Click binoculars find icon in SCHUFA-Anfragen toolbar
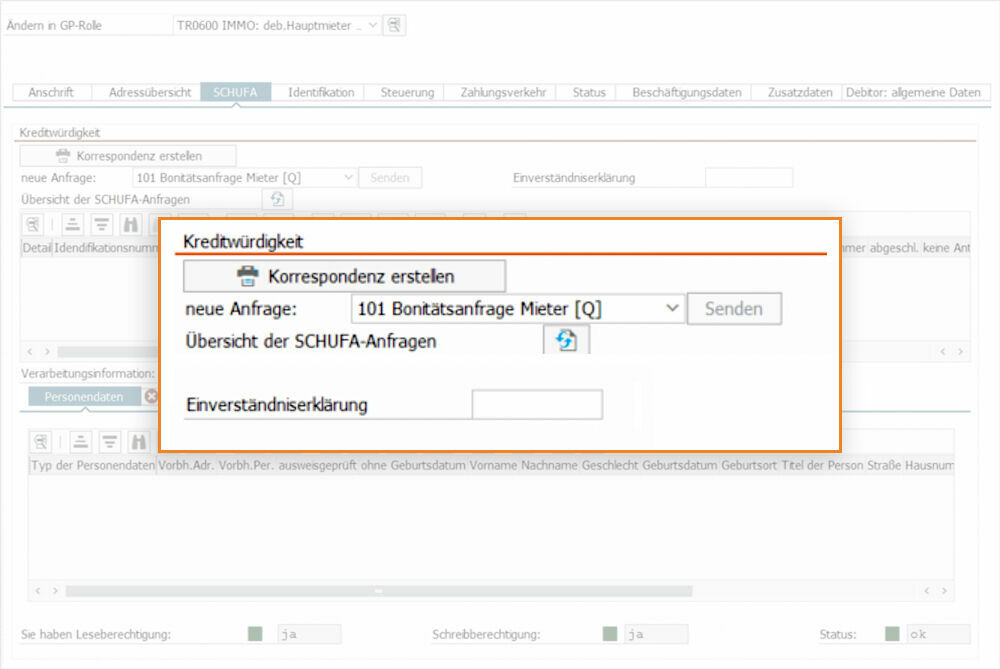Viewport: 1000px width, 669px height. click(x=131, y=224)
